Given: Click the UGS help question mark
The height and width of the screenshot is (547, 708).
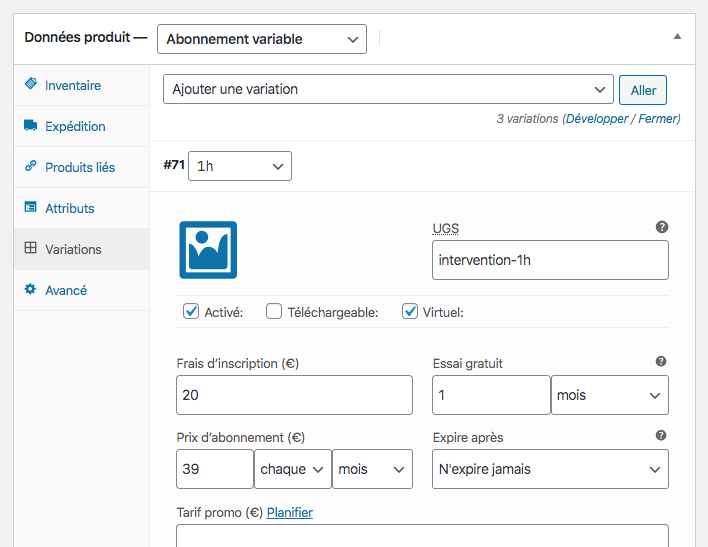Looking at the screenshot, I should (x=662, y=227).
